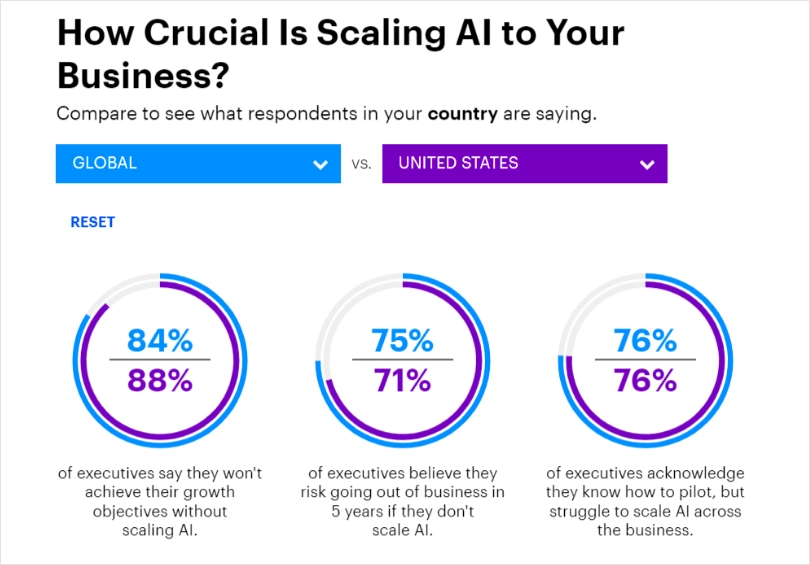Click the 88% United States value
Screen dimensions: 810x565
pos(160,380)
